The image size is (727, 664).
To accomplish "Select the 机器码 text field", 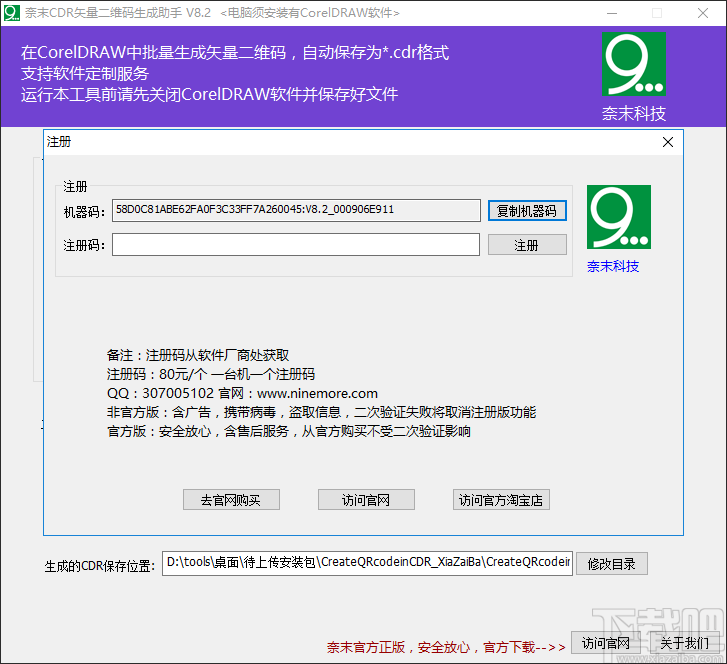I will pos(296,210).
